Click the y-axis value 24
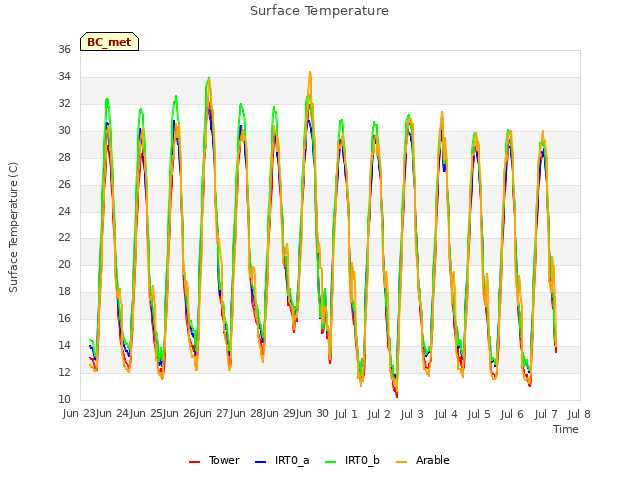This screenshot has width=640, height=480. 64,211
